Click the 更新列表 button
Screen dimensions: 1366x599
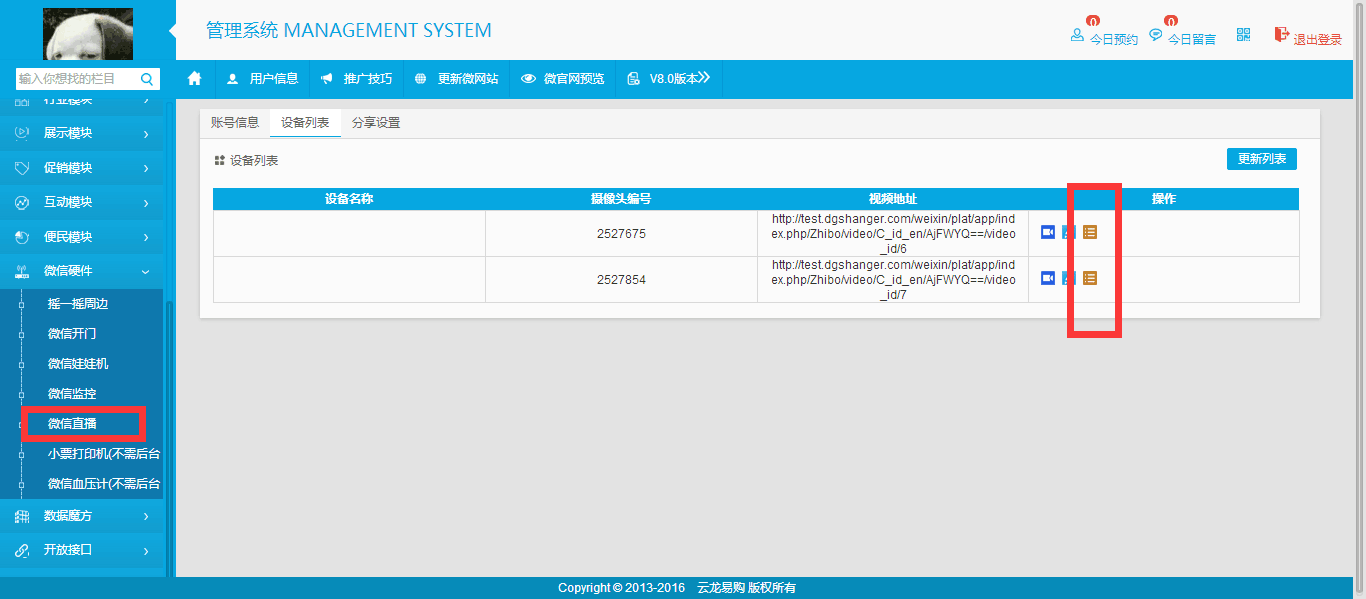pos(1261,159)
